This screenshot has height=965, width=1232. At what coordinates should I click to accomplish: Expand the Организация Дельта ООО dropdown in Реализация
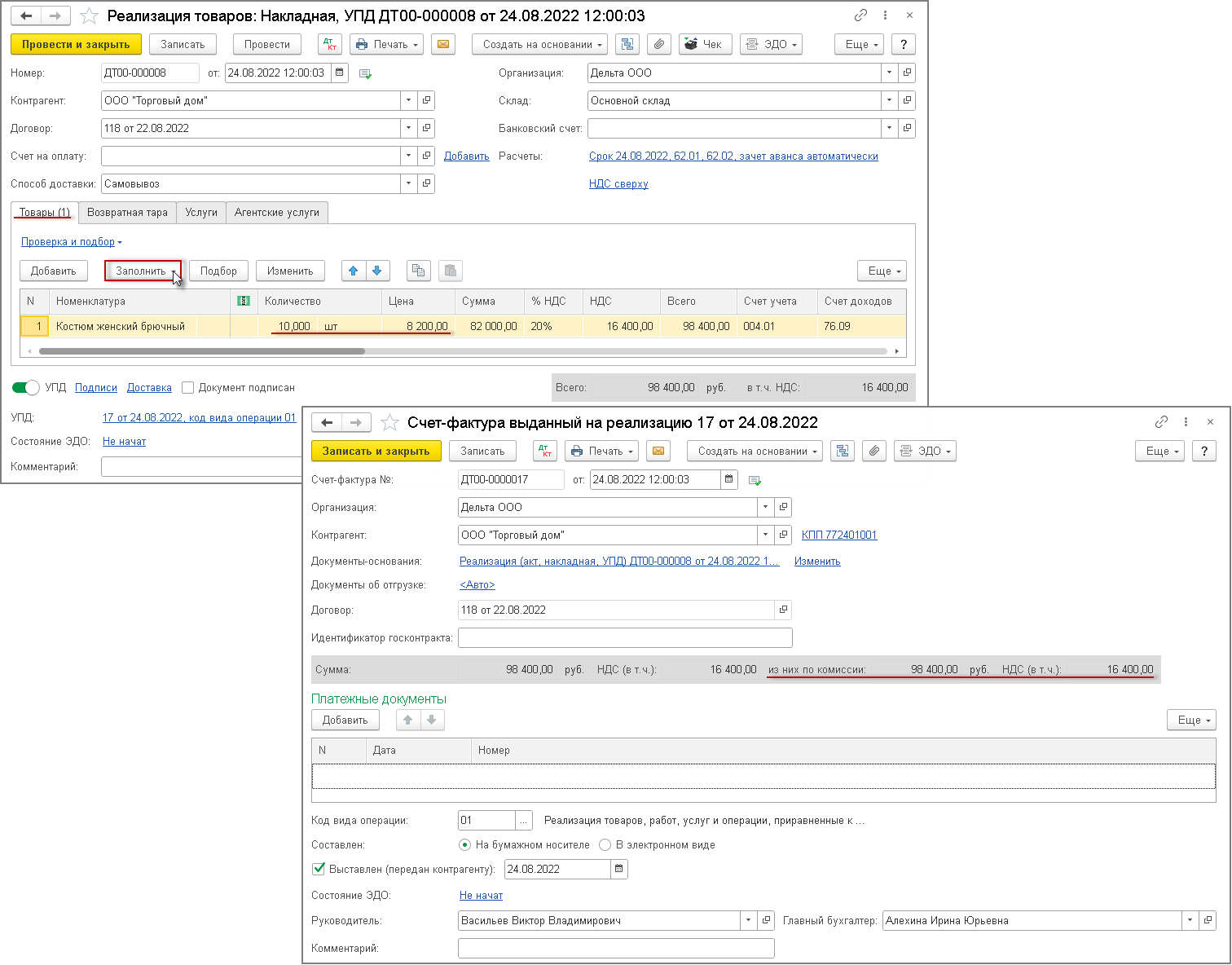pyautogui.click(x=889, y=73)
